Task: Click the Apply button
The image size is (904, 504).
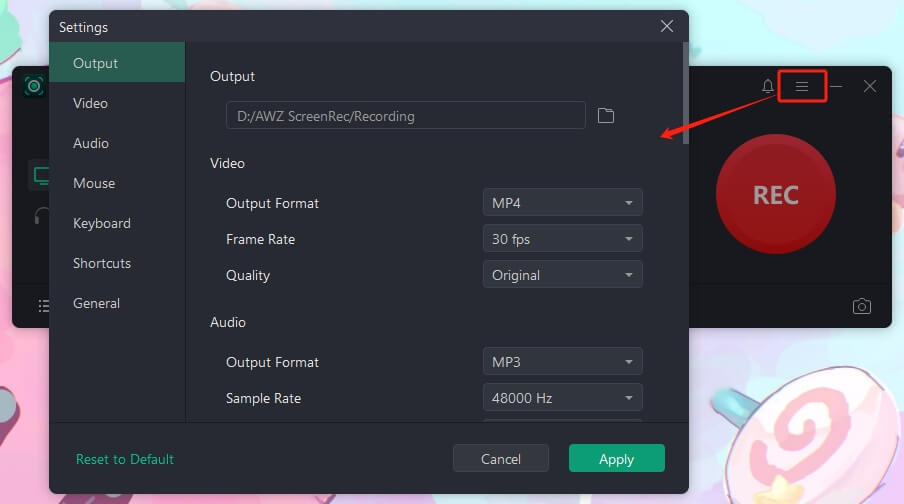Action: tap(616, 459)
